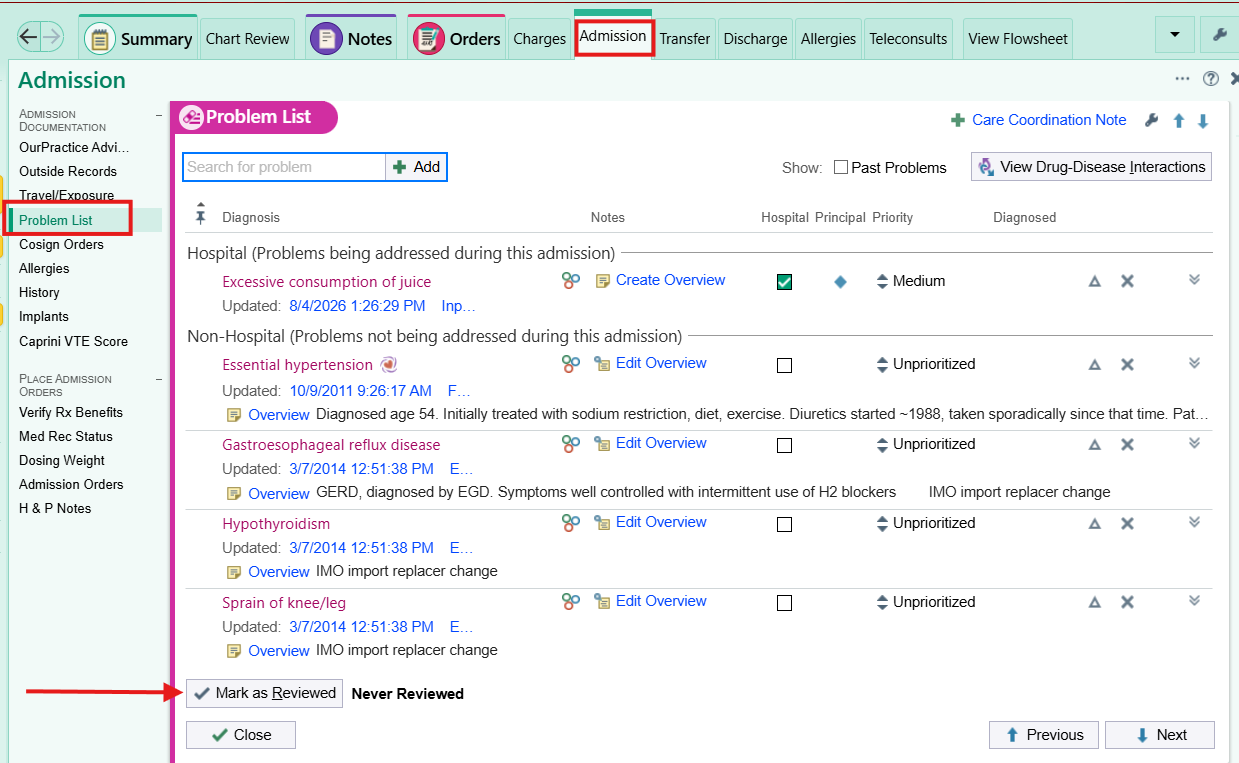Click wrench icon beside Care Coordination Note
The height and width of the screenshot is (763, 1239).
click(1151, 120)
